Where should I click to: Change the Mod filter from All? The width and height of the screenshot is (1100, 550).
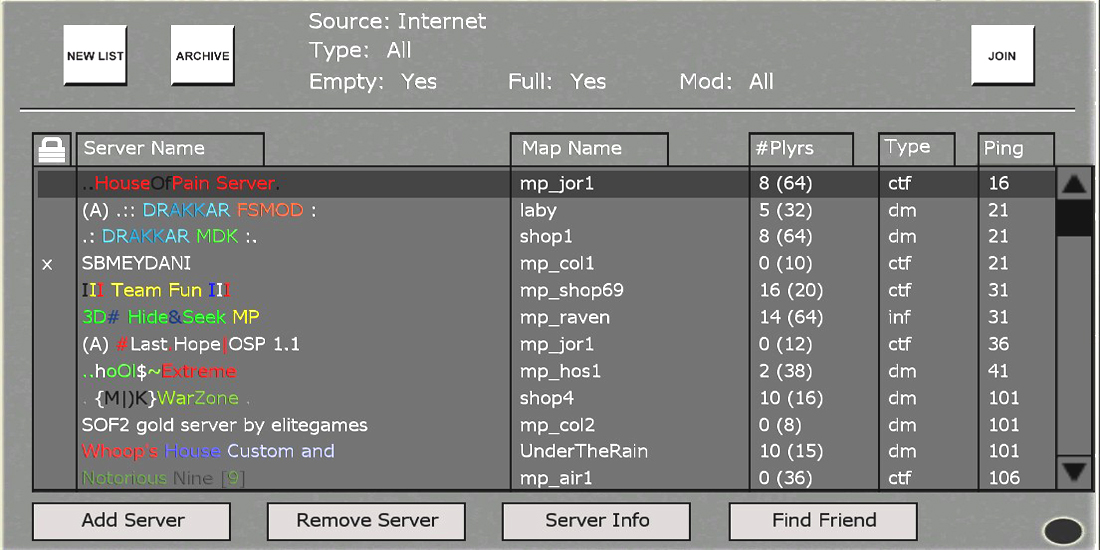point(761,82)
